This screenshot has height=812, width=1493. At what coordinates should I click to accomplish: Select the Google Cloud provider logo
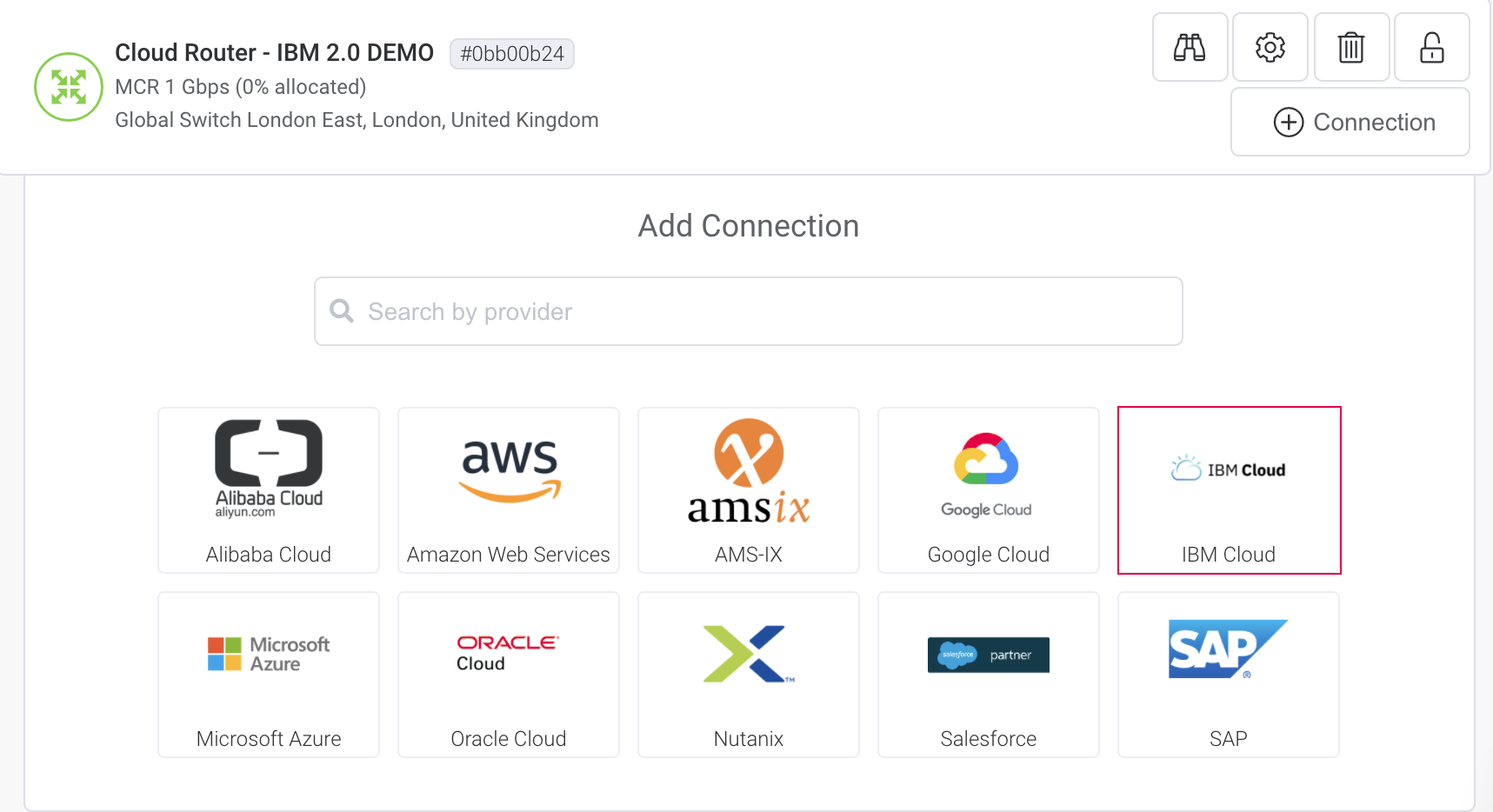coord(988,469)
